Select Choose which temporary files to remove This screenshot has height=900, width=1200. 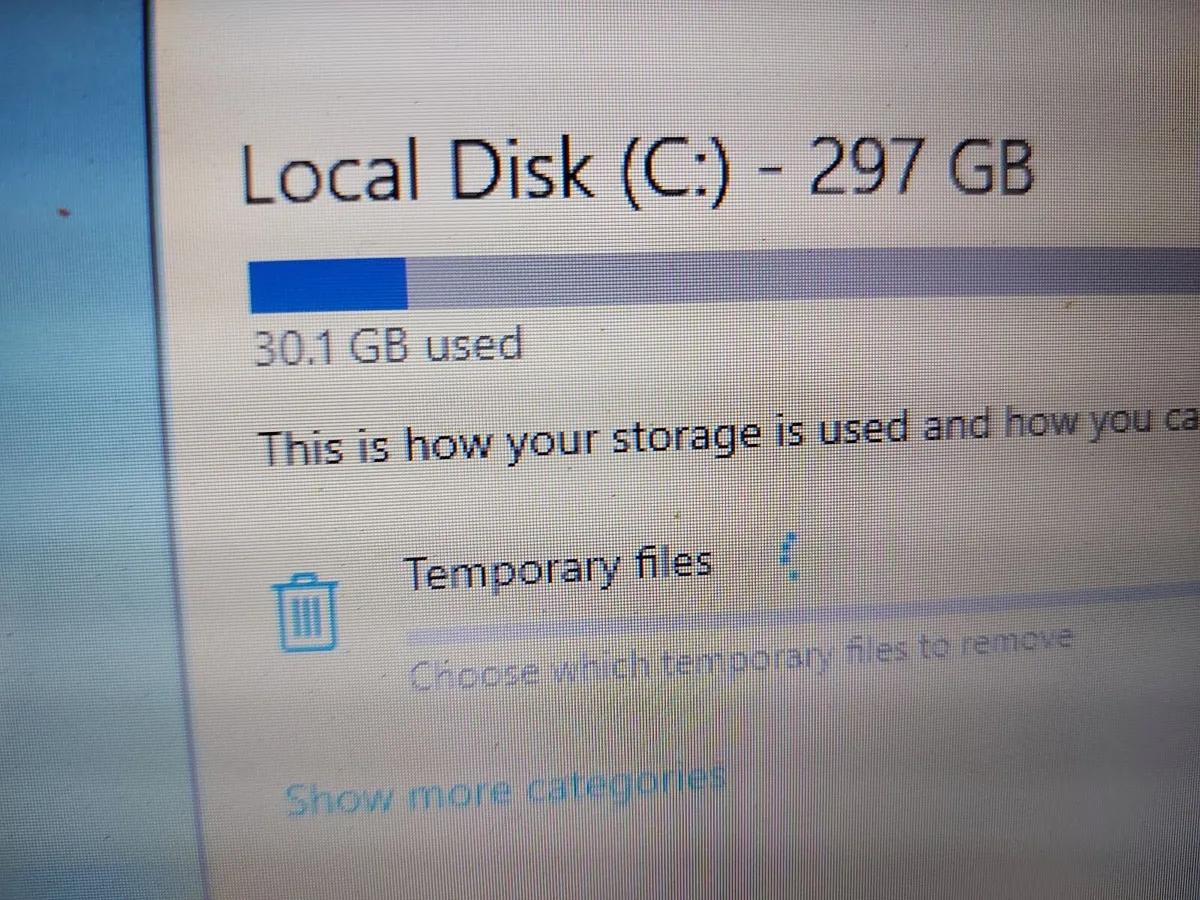(741, 660)
